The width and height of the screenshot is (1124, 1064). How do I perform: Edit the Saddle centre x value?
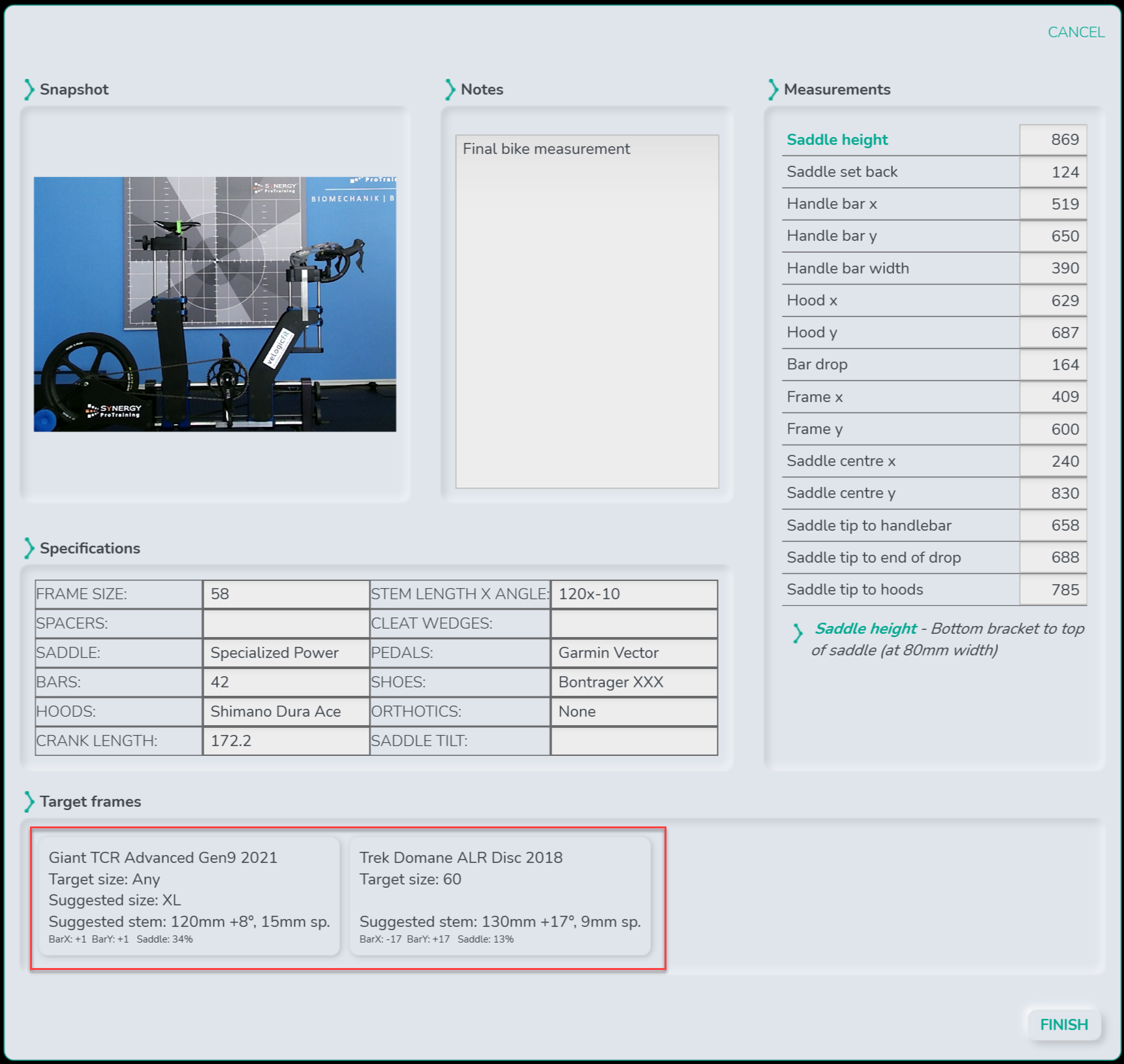tap(1053, 462)
